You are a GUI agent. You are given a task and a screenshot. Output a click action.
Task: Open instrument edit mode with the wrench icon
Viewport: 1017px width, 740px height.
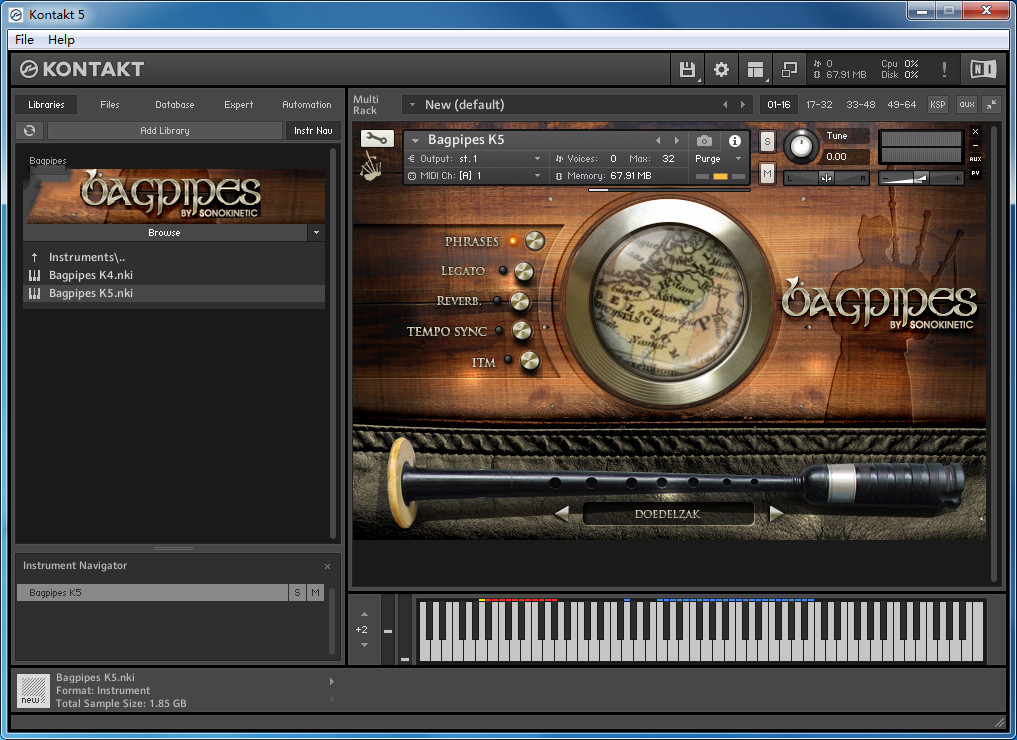click(377, 138)
